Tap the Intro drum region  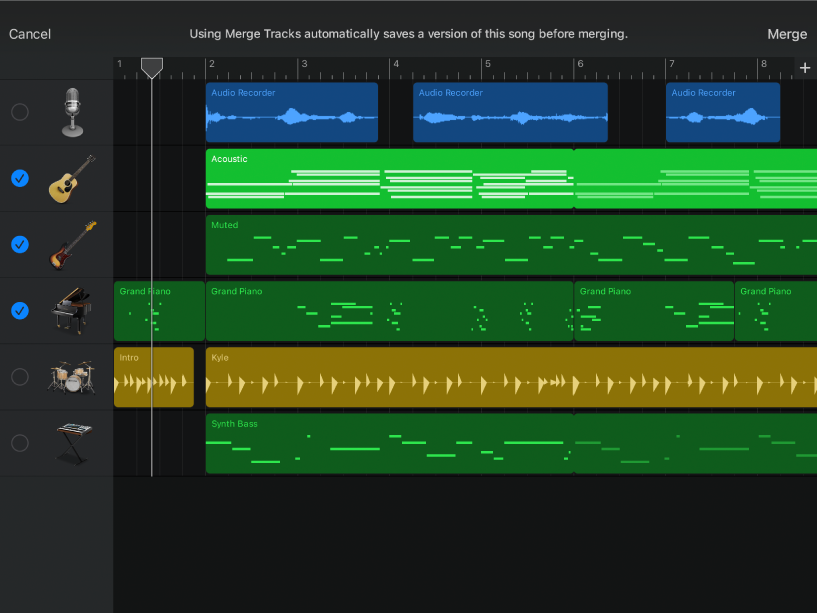click(153, 377)
